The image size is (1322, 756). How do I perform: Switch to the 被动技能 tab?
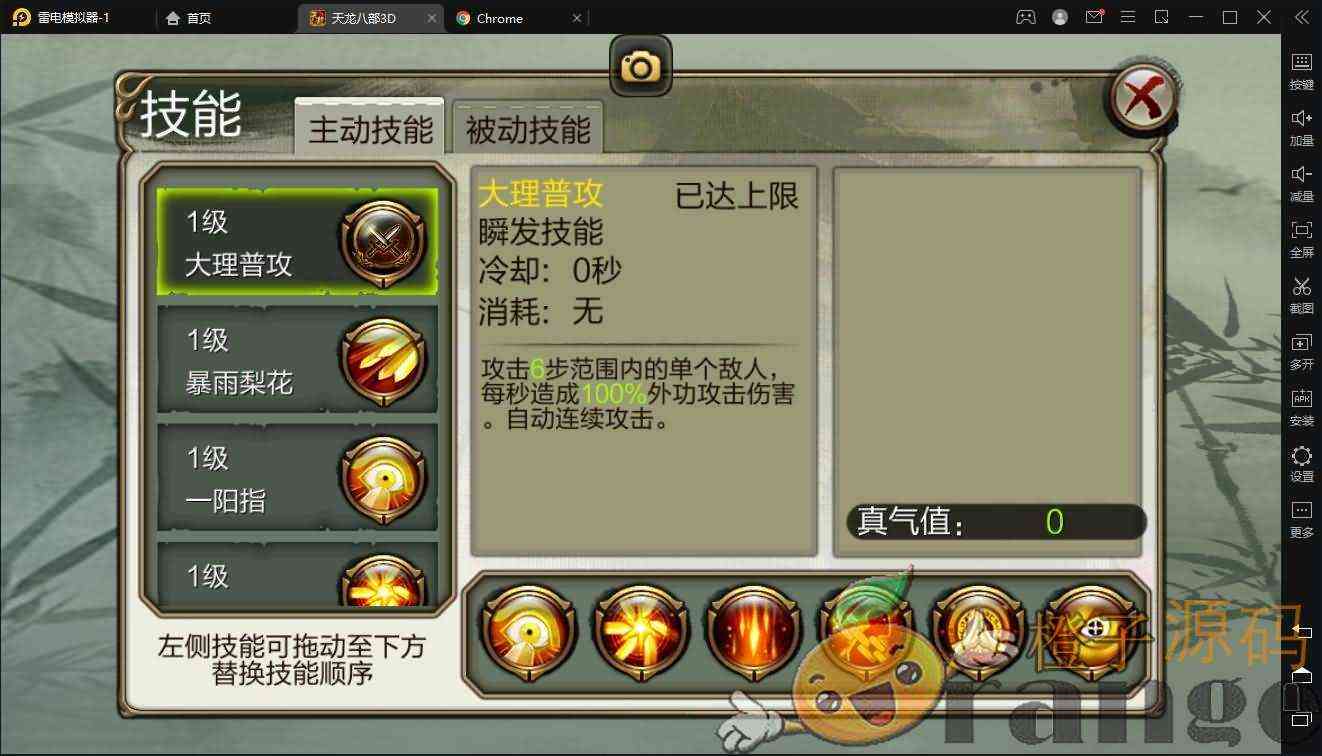point(528,129)
